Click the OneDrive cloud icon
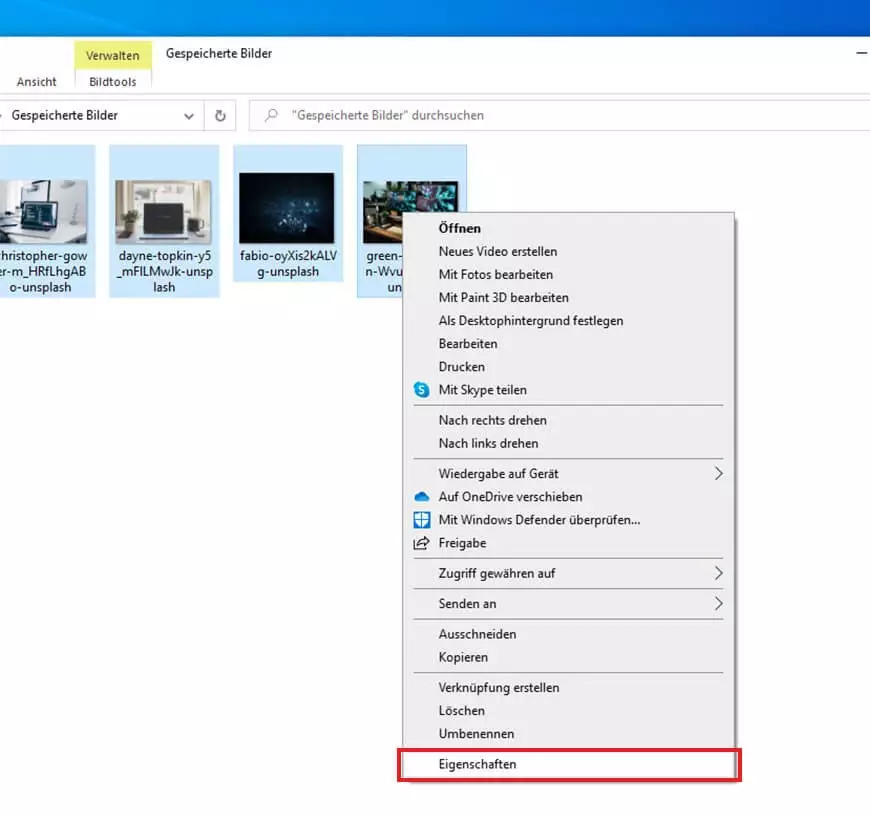 pyautogui.click(x=421, y=497)
